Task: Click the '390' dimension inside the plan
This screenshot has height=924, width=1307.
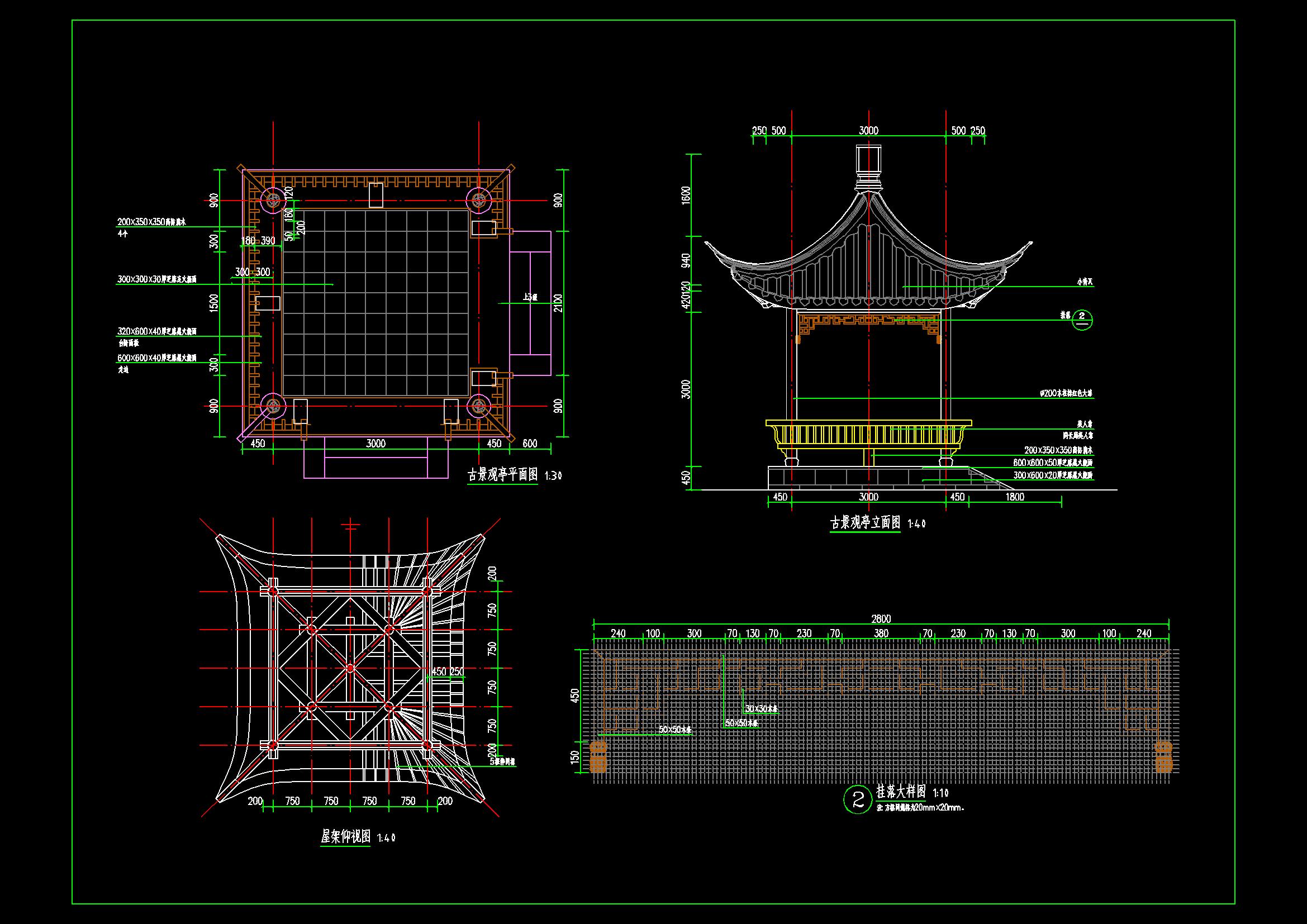Action: (268, 241)
